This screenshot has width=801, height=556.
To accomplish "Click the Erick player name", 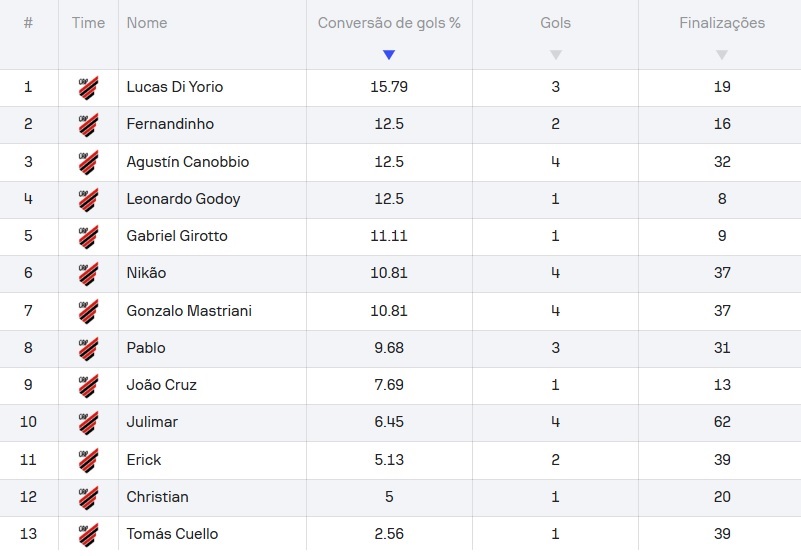I will [144, 460].
